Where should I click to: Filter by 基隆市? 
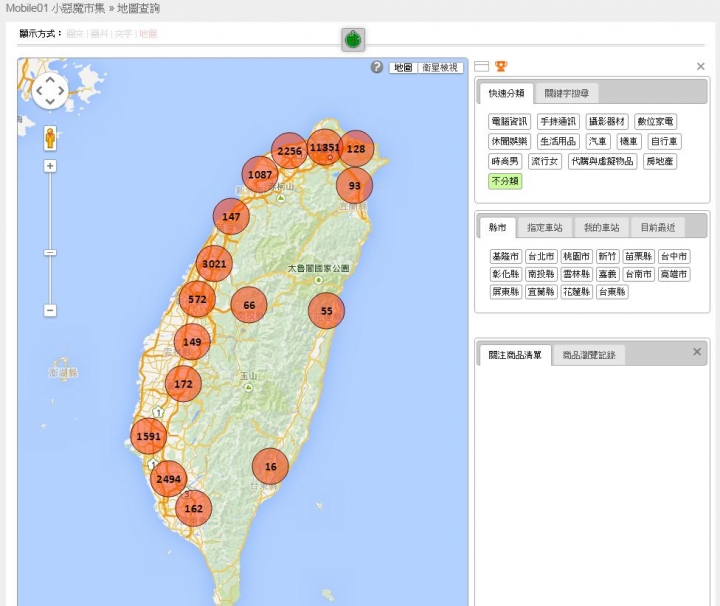coord(506,256)
